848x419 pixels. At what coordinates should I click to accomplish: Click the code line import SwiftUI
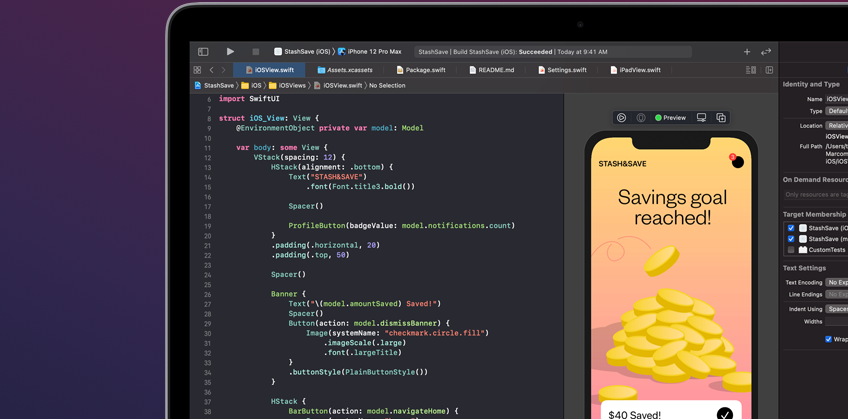pyautogui.click(x=249, y=99)
